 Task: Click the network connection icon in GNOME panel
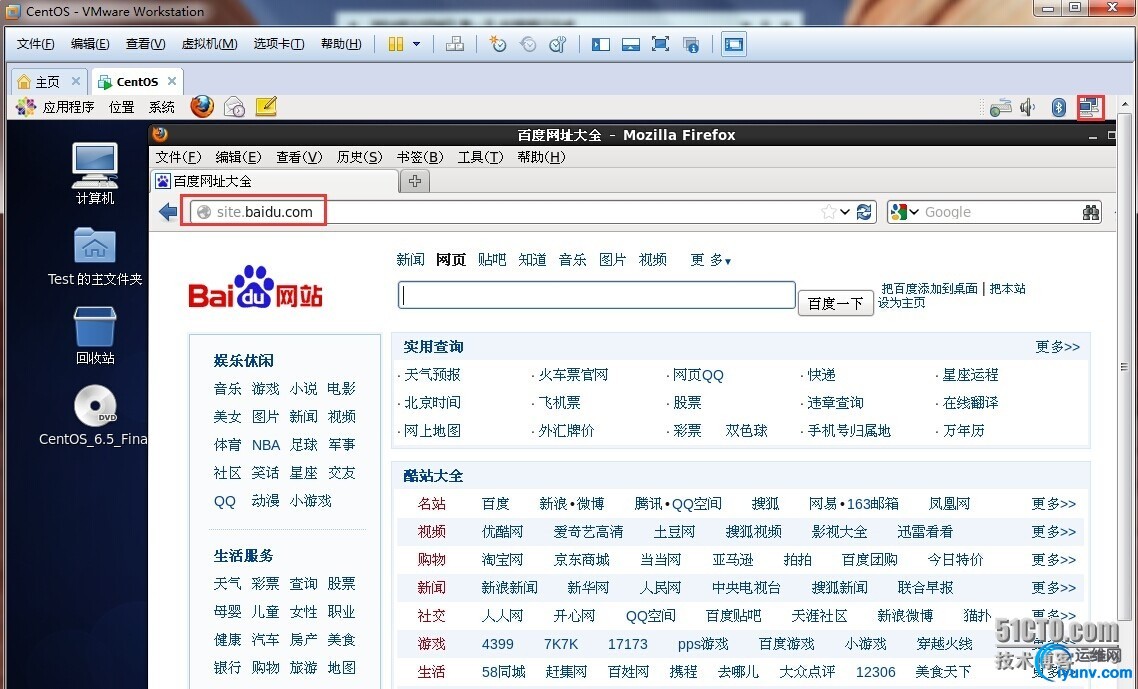click(x=1090, y=107)
